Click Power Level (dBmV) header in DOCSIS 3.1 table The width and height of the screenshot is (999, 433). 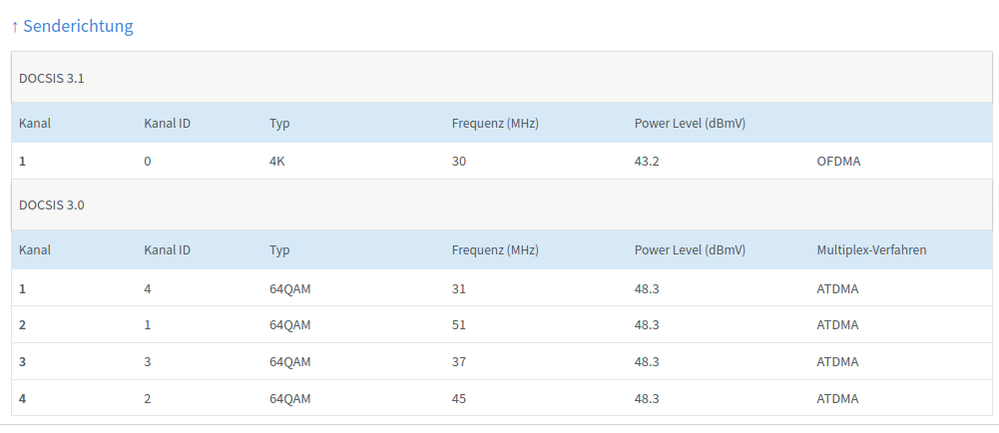tap(690, 124)
